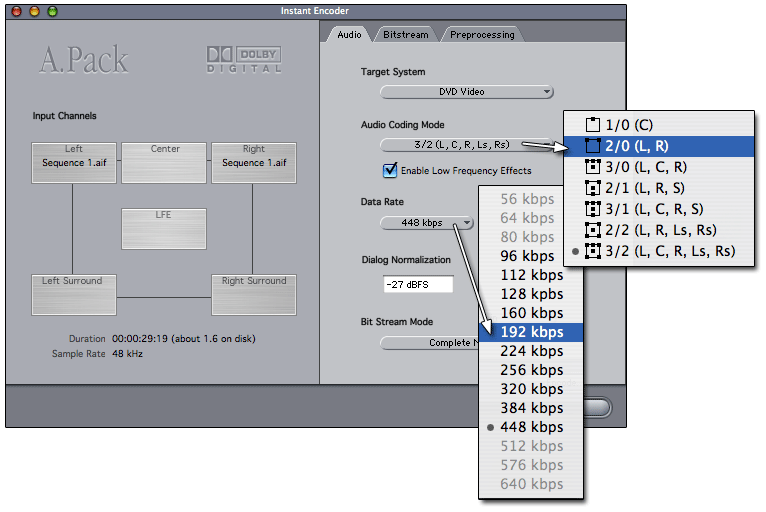The image size is (766, 512).
Task: Click the 2/2 (L, R, Ls, Rs) layout icon
Action: [593, 230]
